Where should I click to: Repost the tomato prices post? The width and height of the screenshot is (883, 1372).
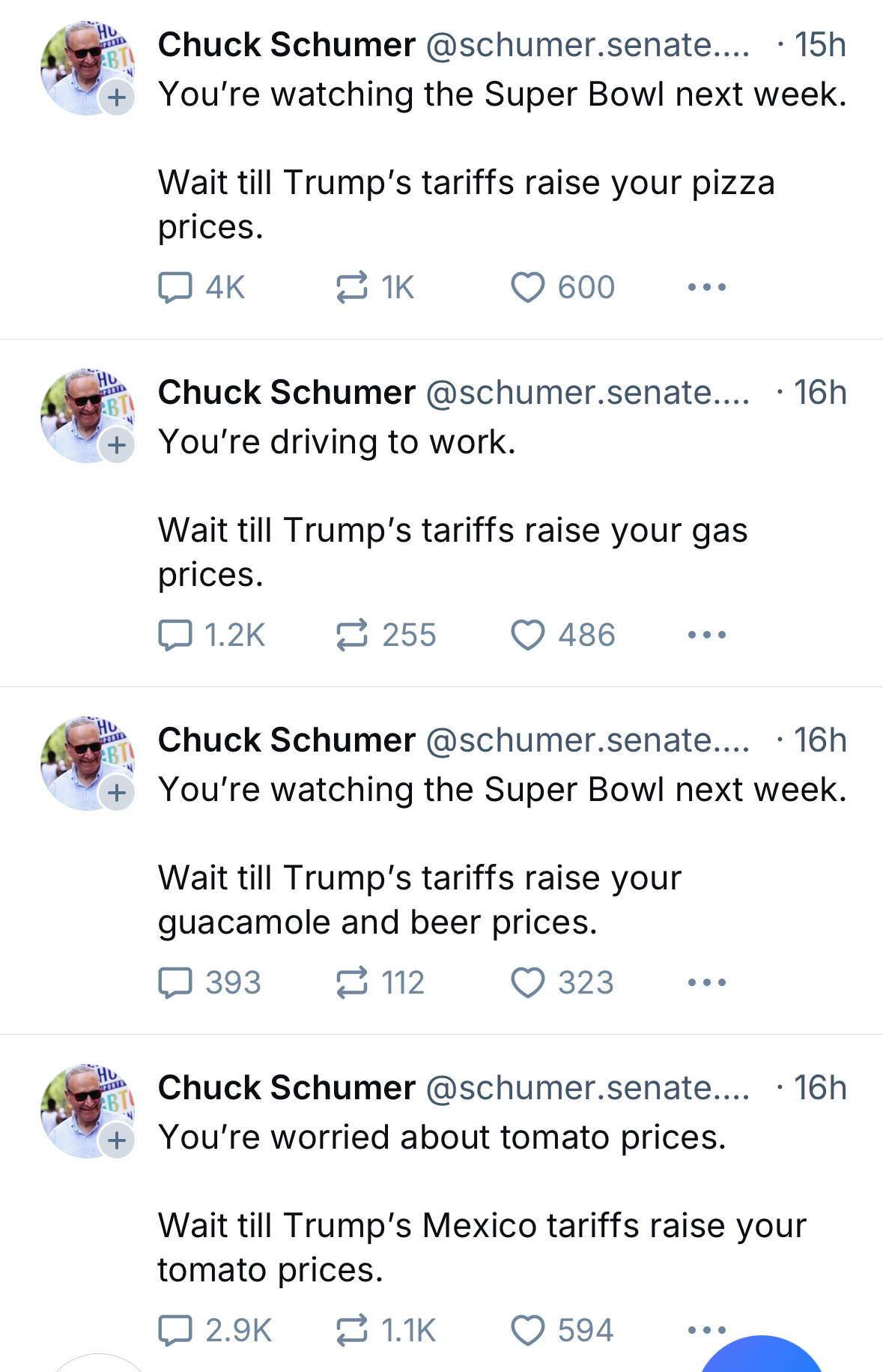click(351, 1331)
